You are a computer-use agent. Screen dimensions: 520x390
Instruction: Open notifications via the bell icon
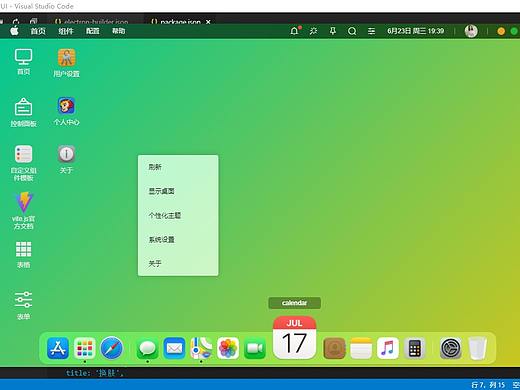tap(295, 31)
